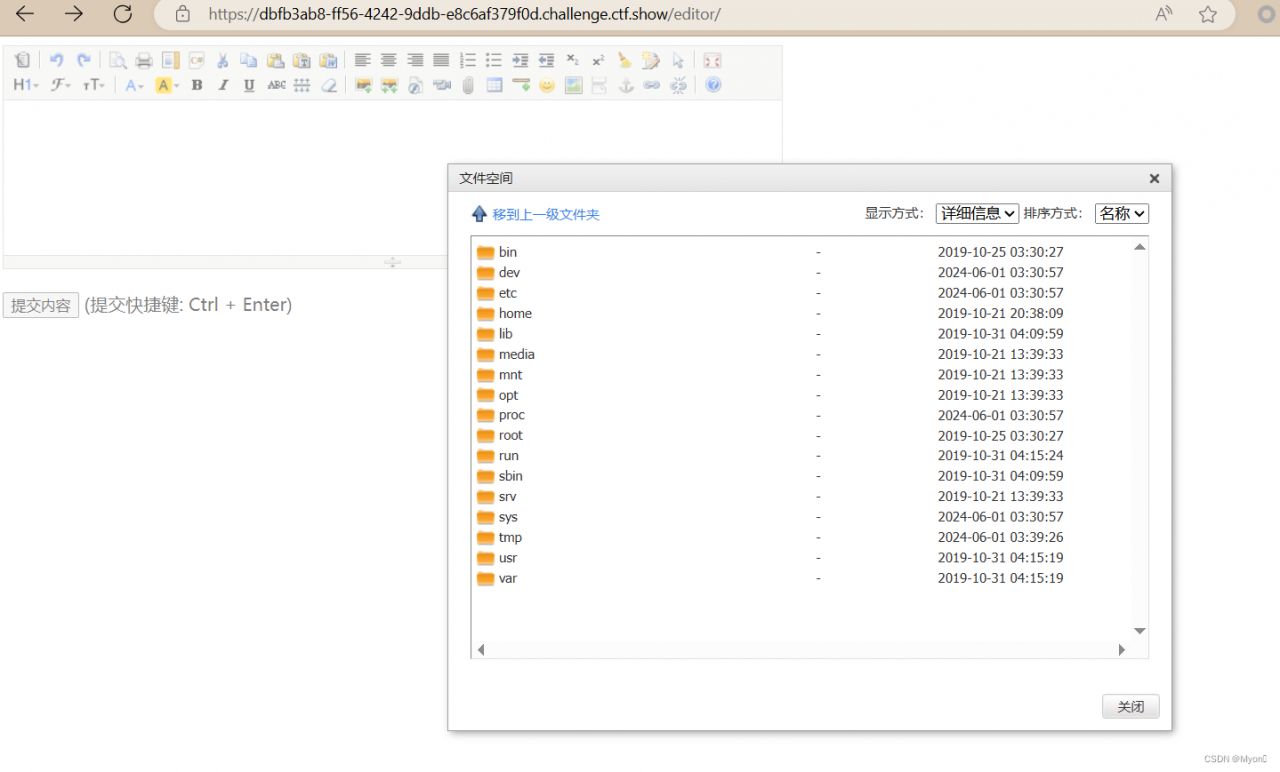Open the 详细信息 display mode dropdown
Screen dimensions: 1280x772
click(976, 213)
